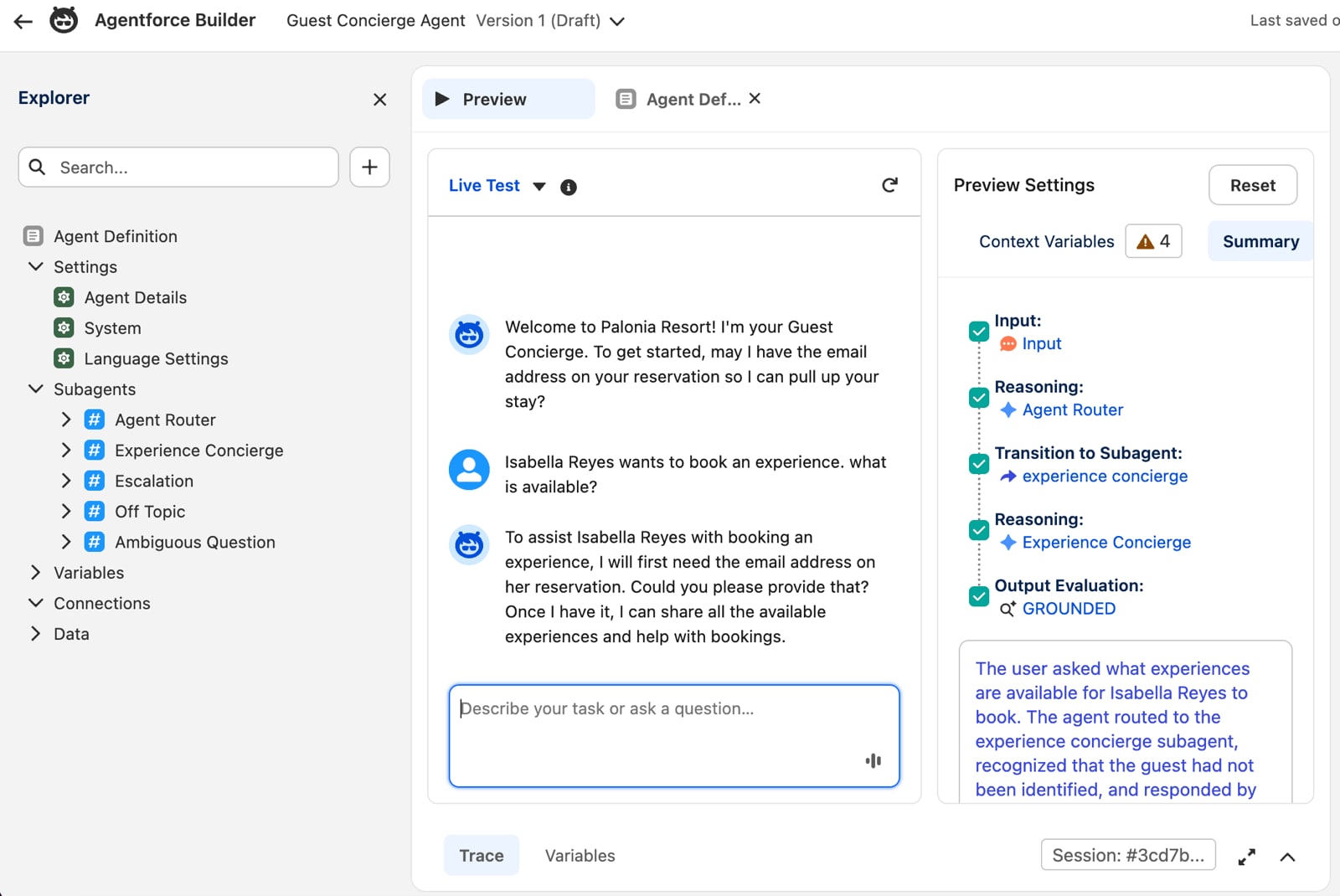Click the Experience Concierge hash icon in tree
Screen dimensions: 1340x896
click(x=95, y=451)
